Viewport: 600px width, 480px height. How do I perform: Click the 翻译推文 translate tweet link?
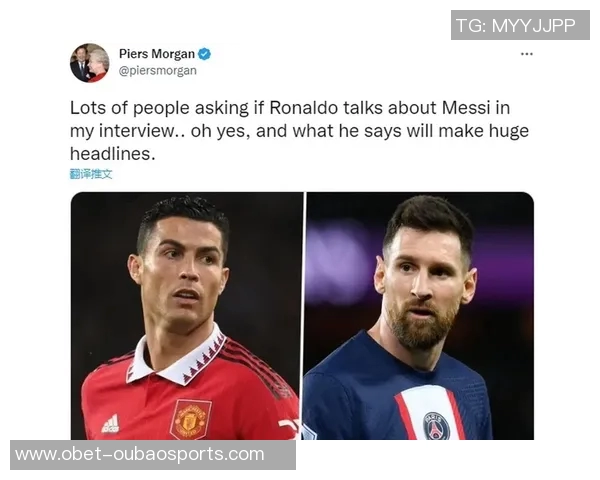tap(91, 174)
